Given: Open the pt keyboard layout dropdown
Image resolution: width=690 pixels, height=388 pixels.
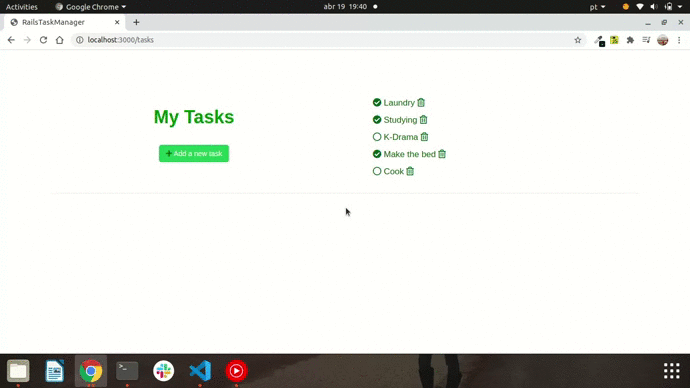Looking at the screenshot, I should 598,7.
